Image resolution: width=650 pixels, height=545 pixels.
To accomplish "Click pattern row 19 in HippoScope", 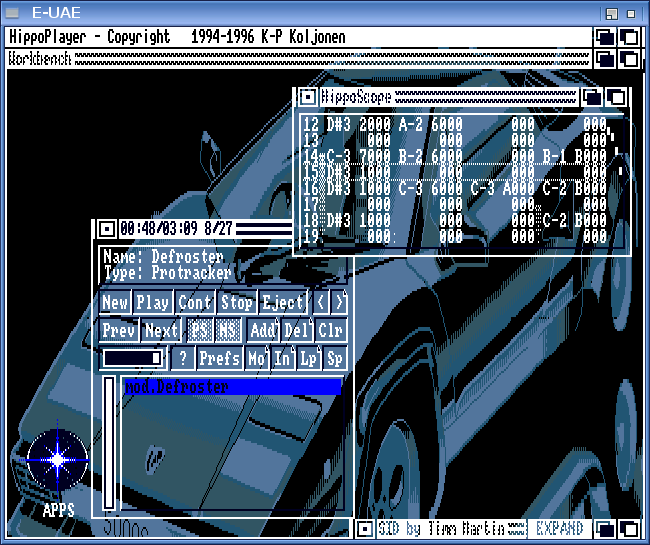I will coord(455,236).
